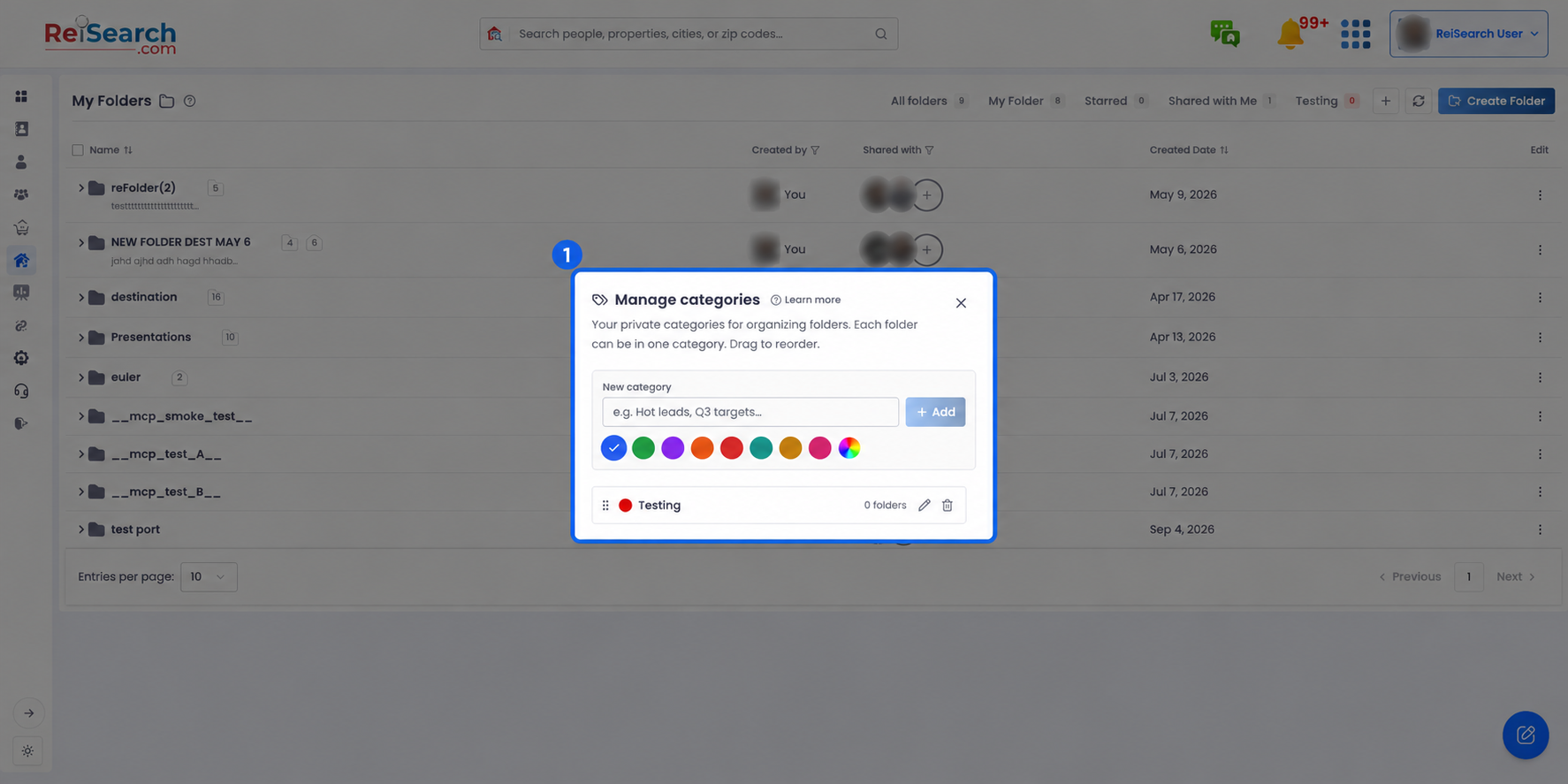Click the Add category button
1568x784 pixels.
935,412
